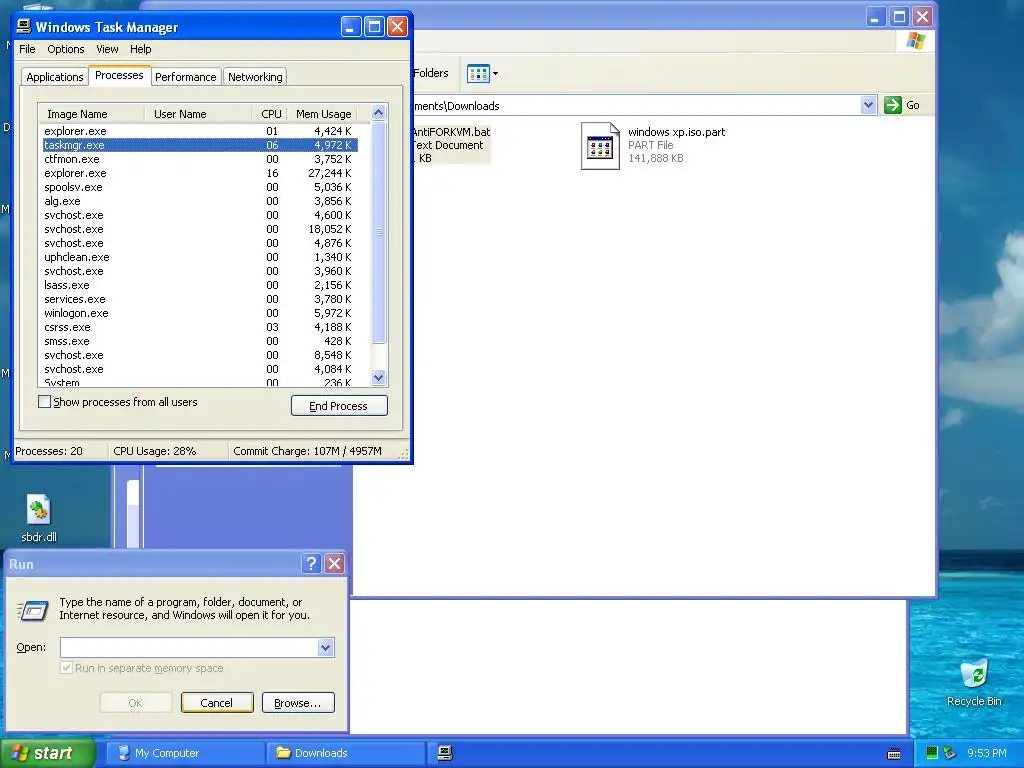Toggle Show processes from all users

click(44, 402)
